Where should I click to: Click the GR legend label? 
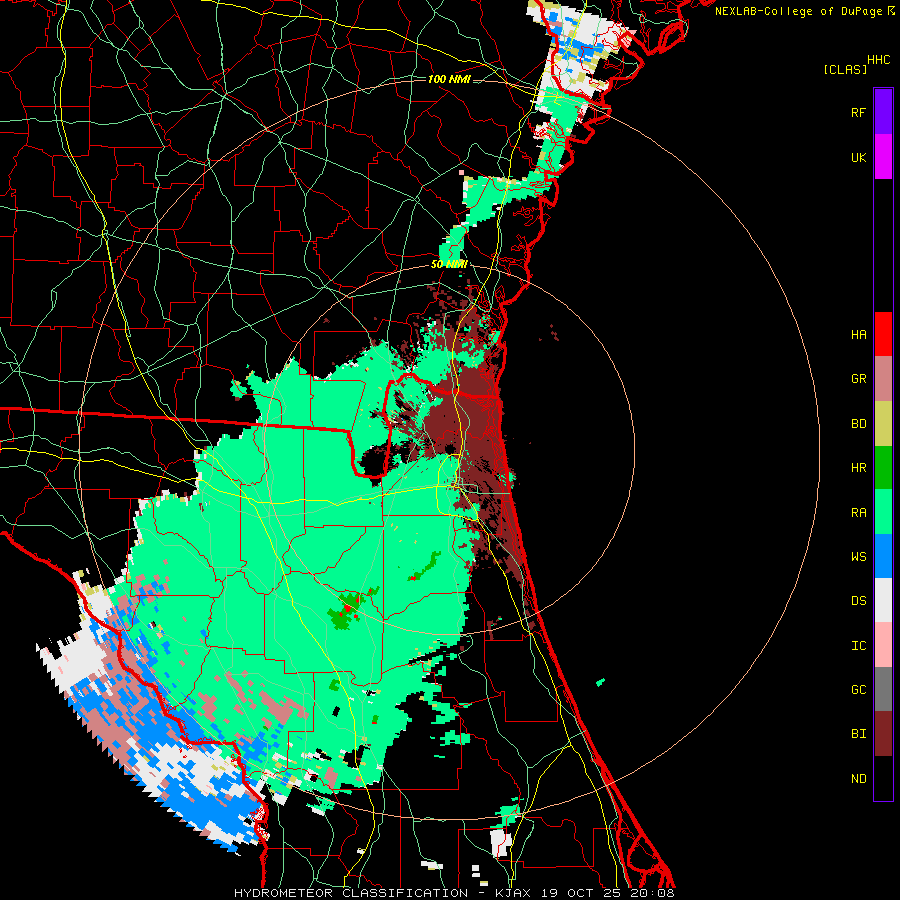(859, 379)
